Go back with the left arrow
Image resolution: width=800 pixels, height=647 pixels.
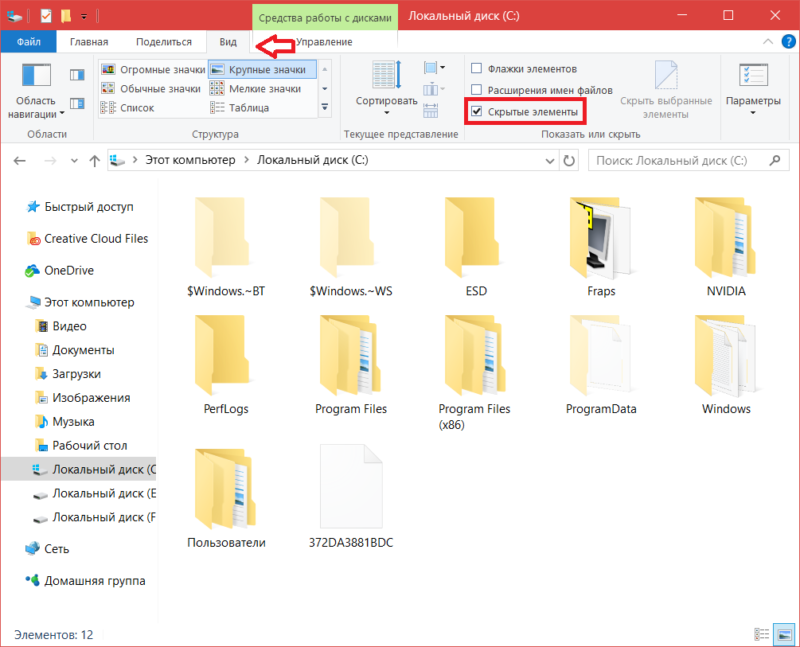click(20, 161)
